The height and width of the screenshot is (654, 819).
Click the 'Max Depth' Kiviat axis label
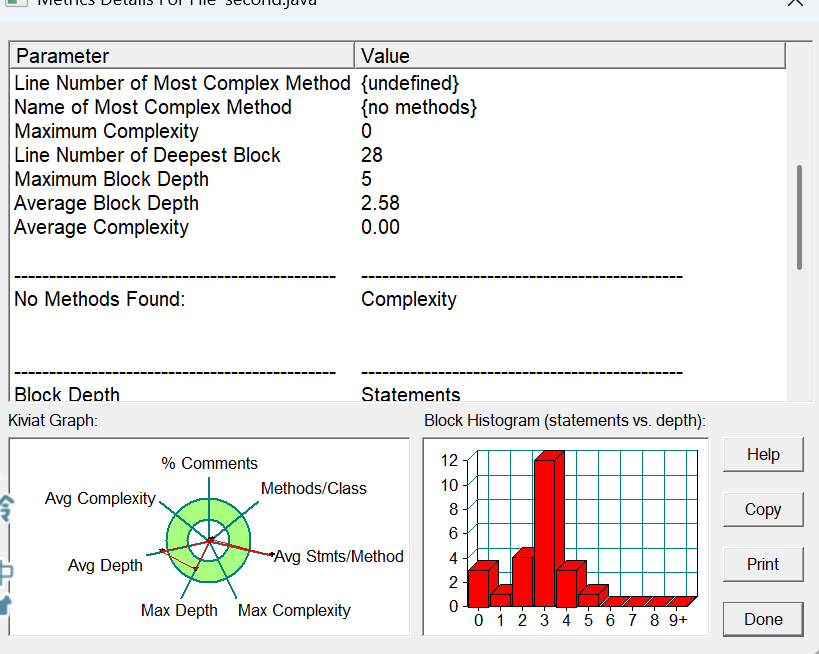click(179, 610)
